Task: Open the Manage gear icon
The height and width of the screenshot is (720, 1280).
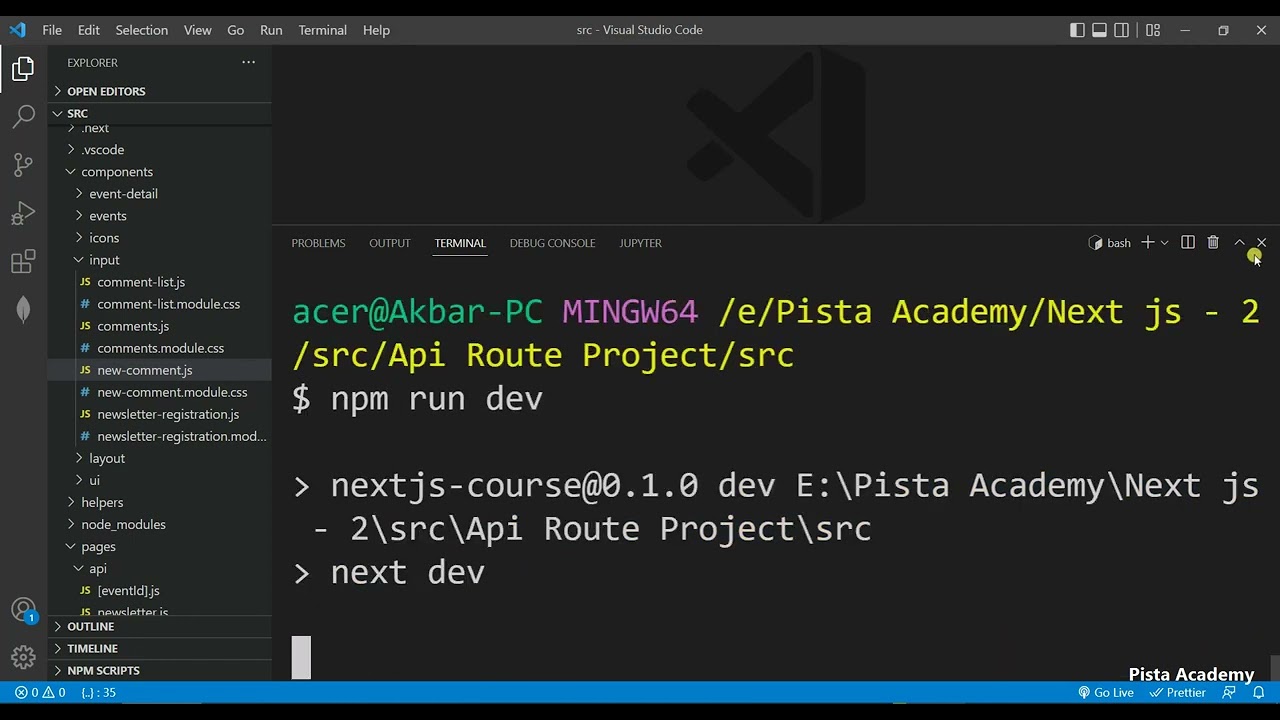Action: pyautogui.click(x=23, y=657)
